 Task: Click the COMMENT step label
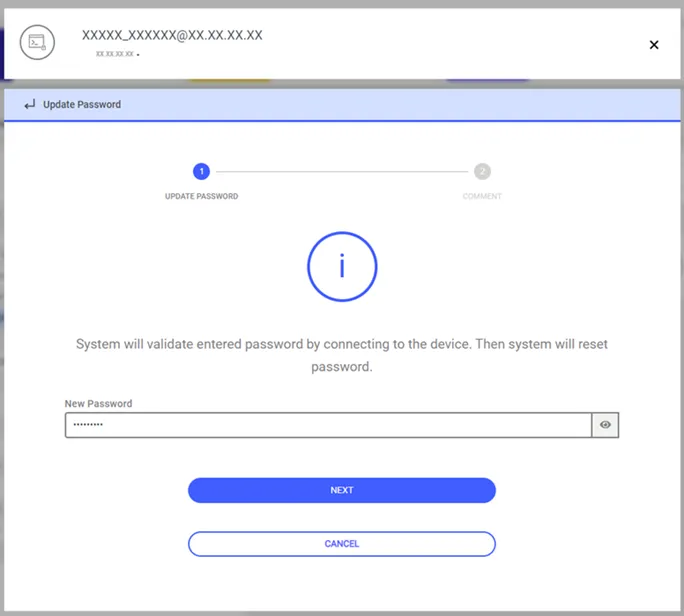[x=482, y=196]
